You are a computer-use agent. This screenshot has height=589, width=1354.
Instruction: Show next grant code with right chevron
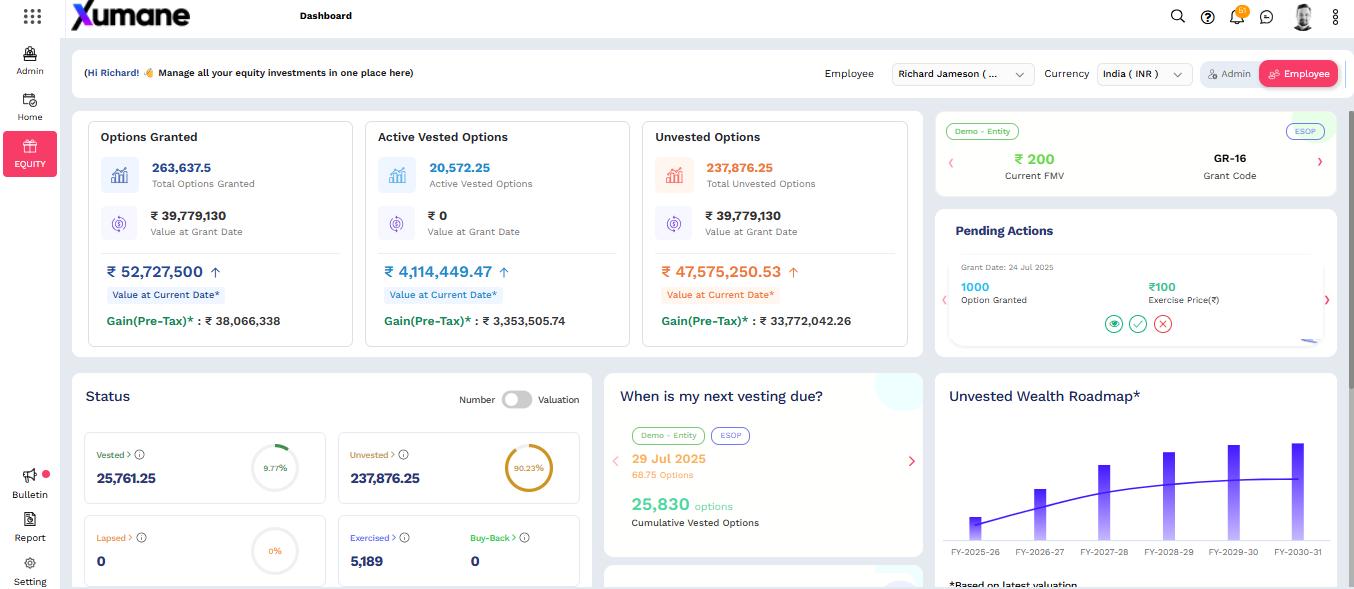[x=1320, y=162]
